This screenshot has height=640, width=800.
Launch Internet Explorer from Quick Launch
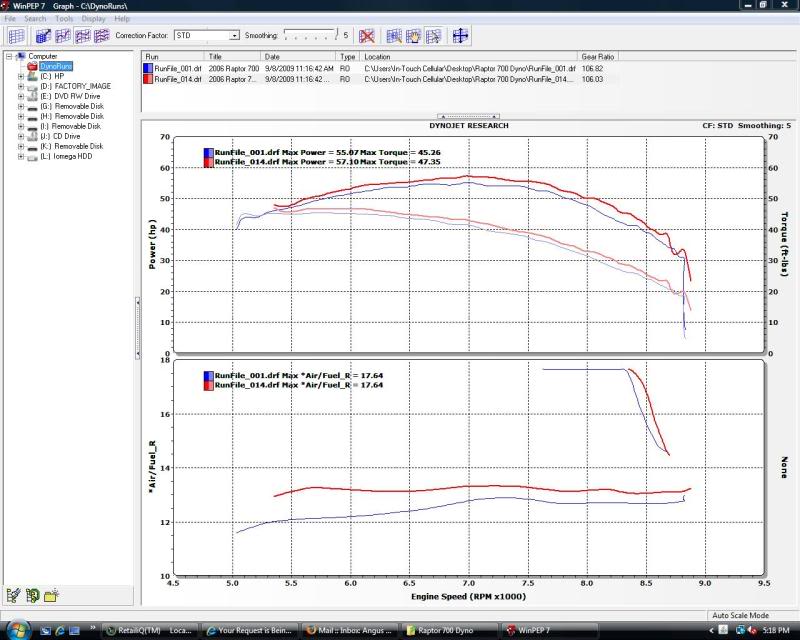tap(60, 631)
